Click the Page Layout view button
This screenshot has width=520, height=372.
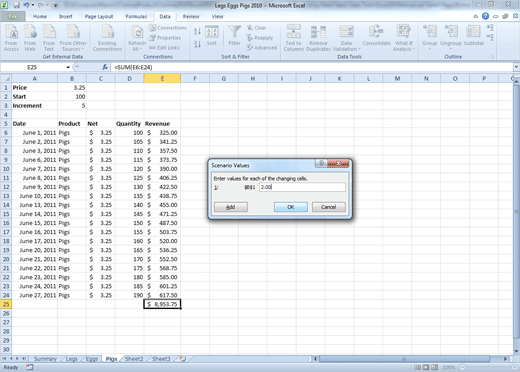[426, 367]
